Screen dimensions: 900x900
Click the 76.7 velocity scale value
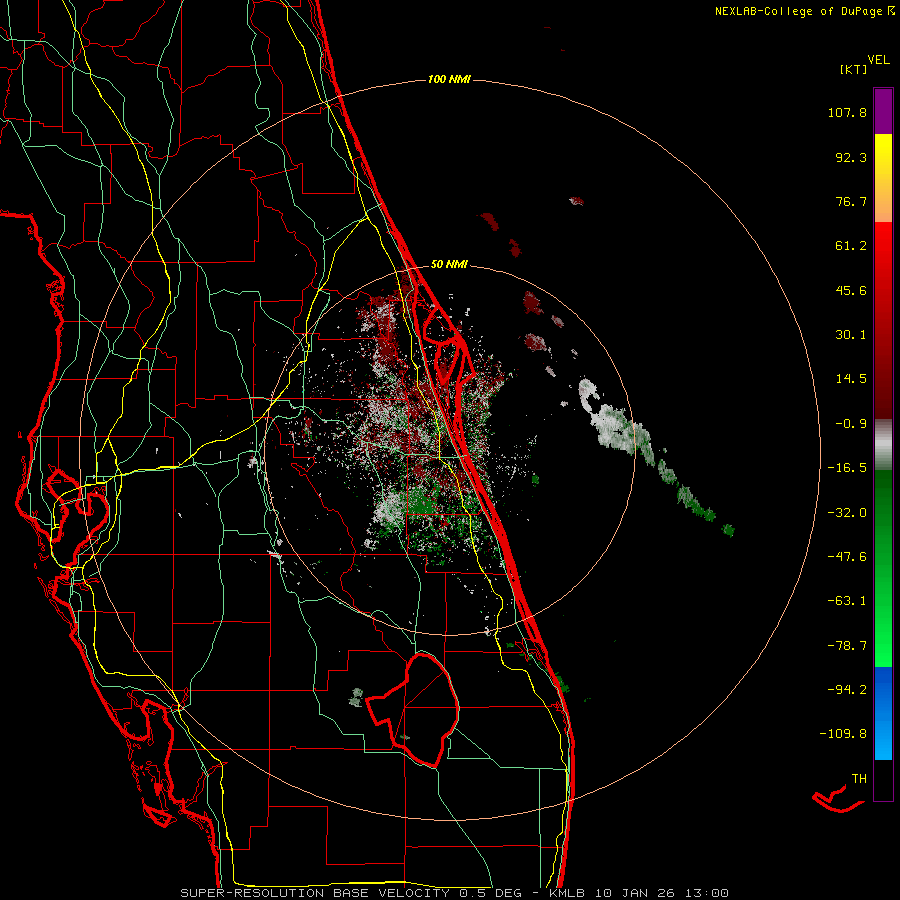click(x=851, y=201)
